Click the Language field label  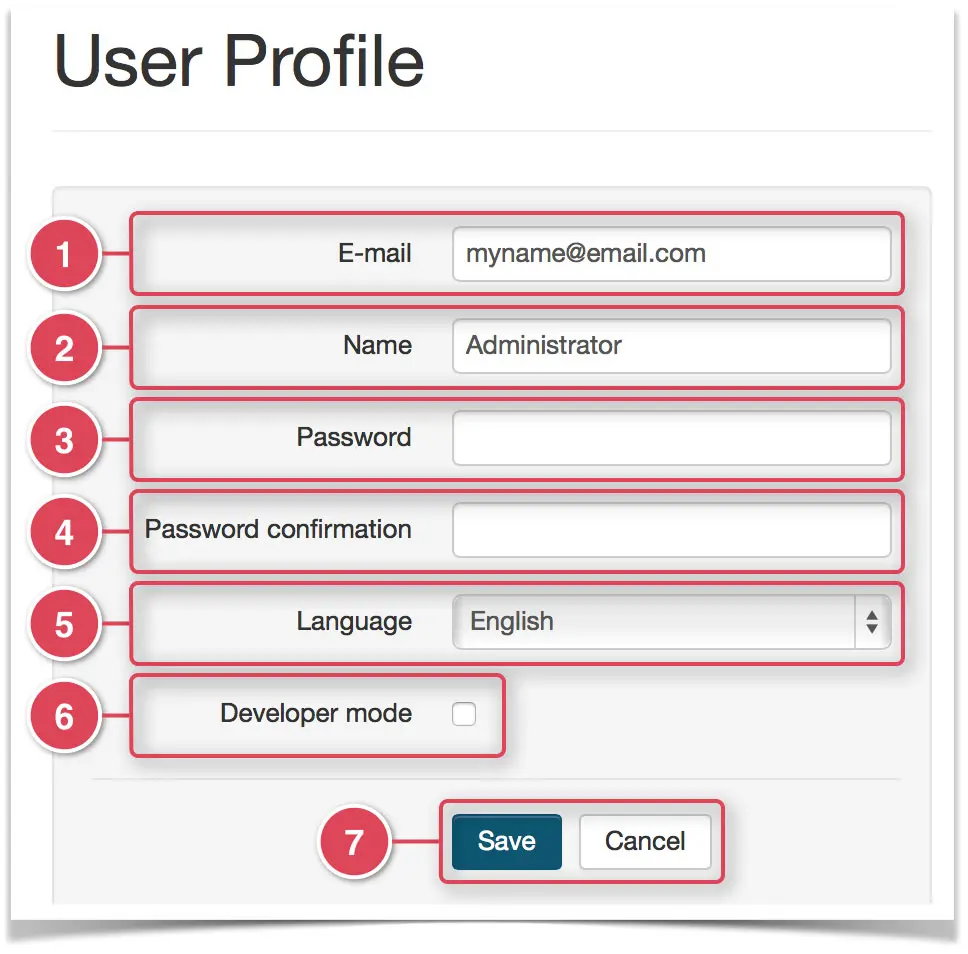pyautogui.click(x=354, y=622)
